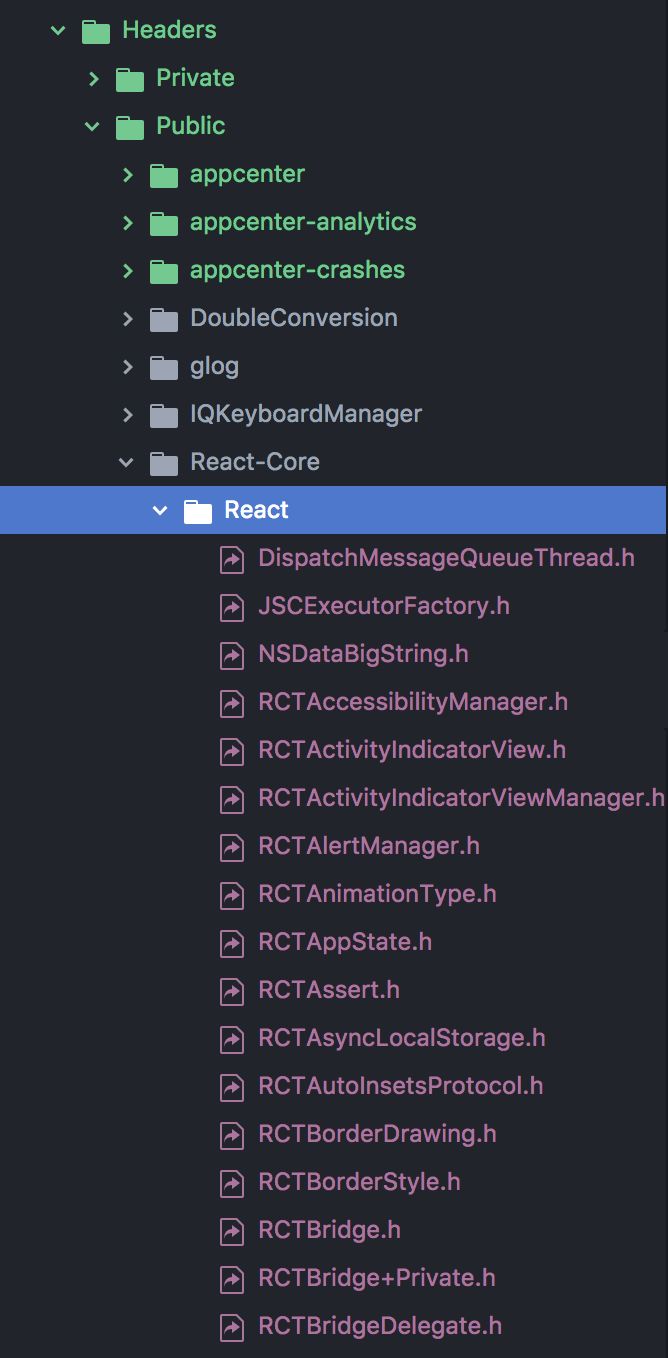Open file RCTBridgeDelegate.h
This screenshot has height=1358, width=668.
coord(380,1327)
